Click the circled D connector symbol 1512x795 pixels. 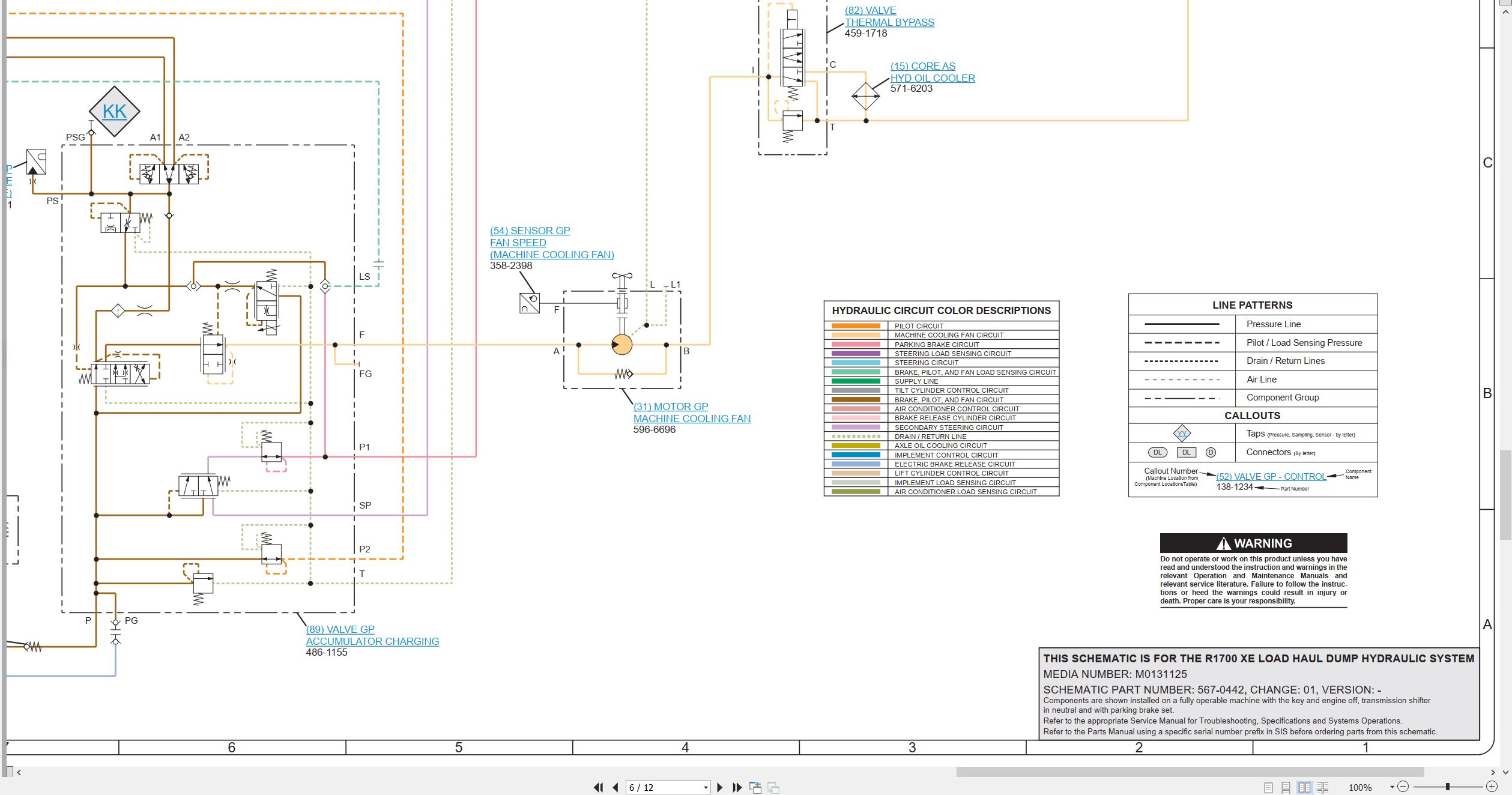click(1211, 452)
